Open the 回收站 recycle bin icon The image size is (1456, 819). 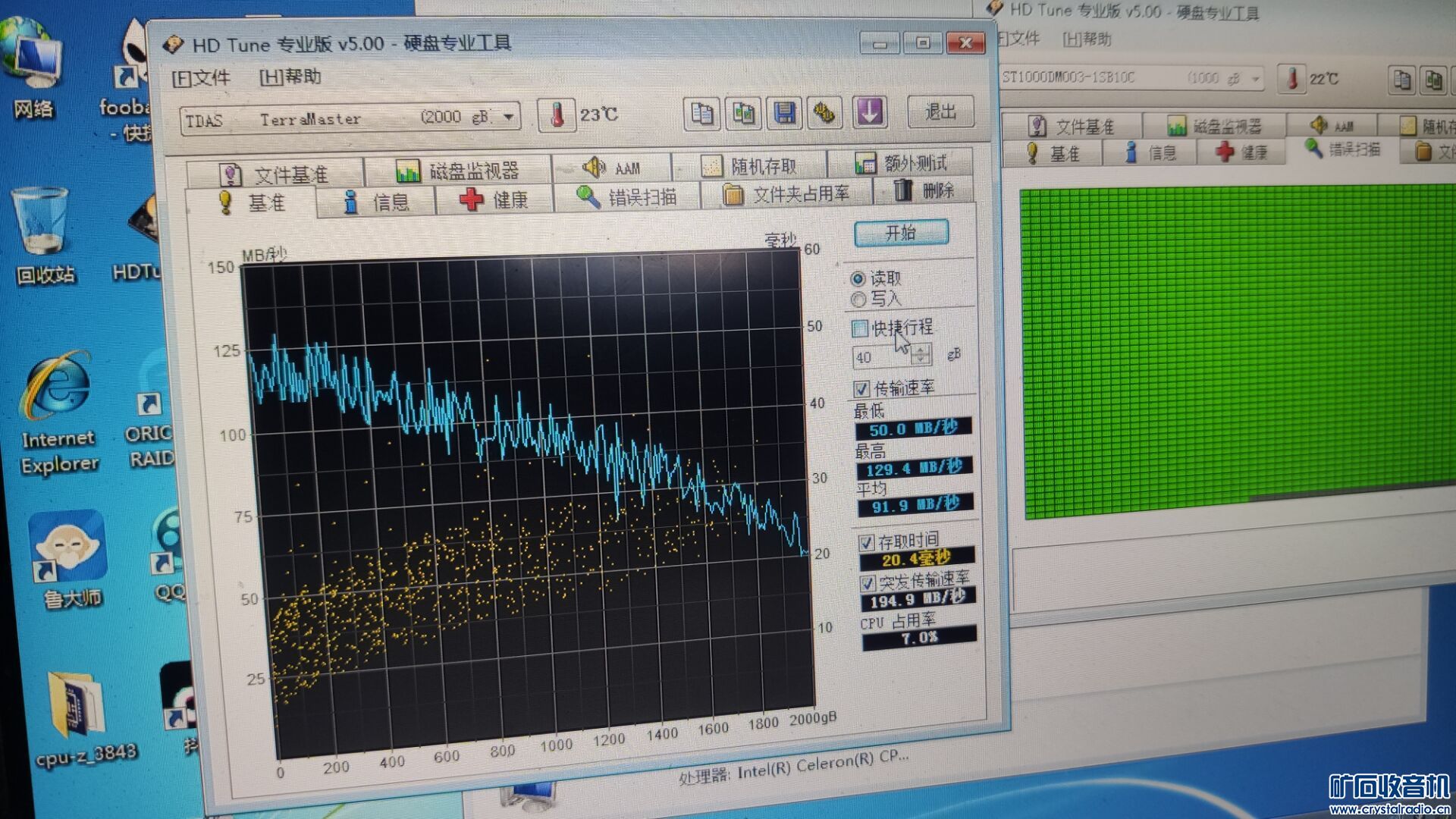click(42, 235)
